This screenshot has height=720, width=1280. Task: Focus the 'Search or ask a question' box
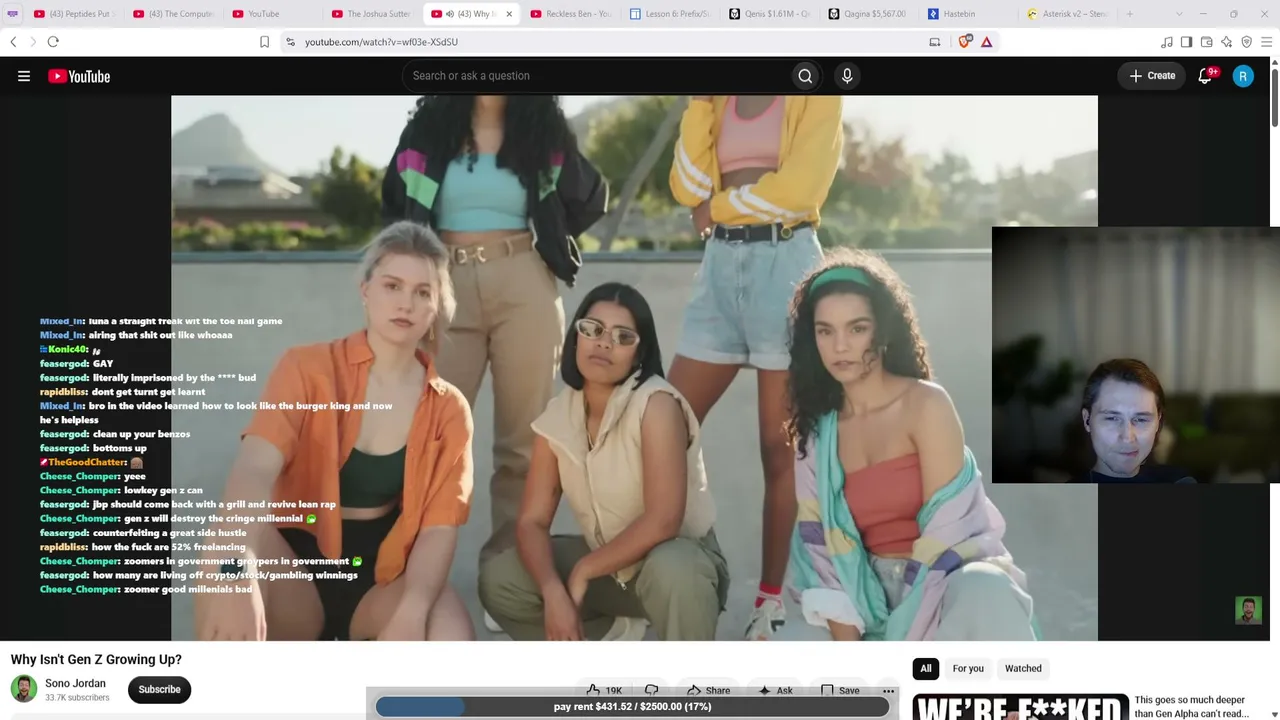[595, 76]
